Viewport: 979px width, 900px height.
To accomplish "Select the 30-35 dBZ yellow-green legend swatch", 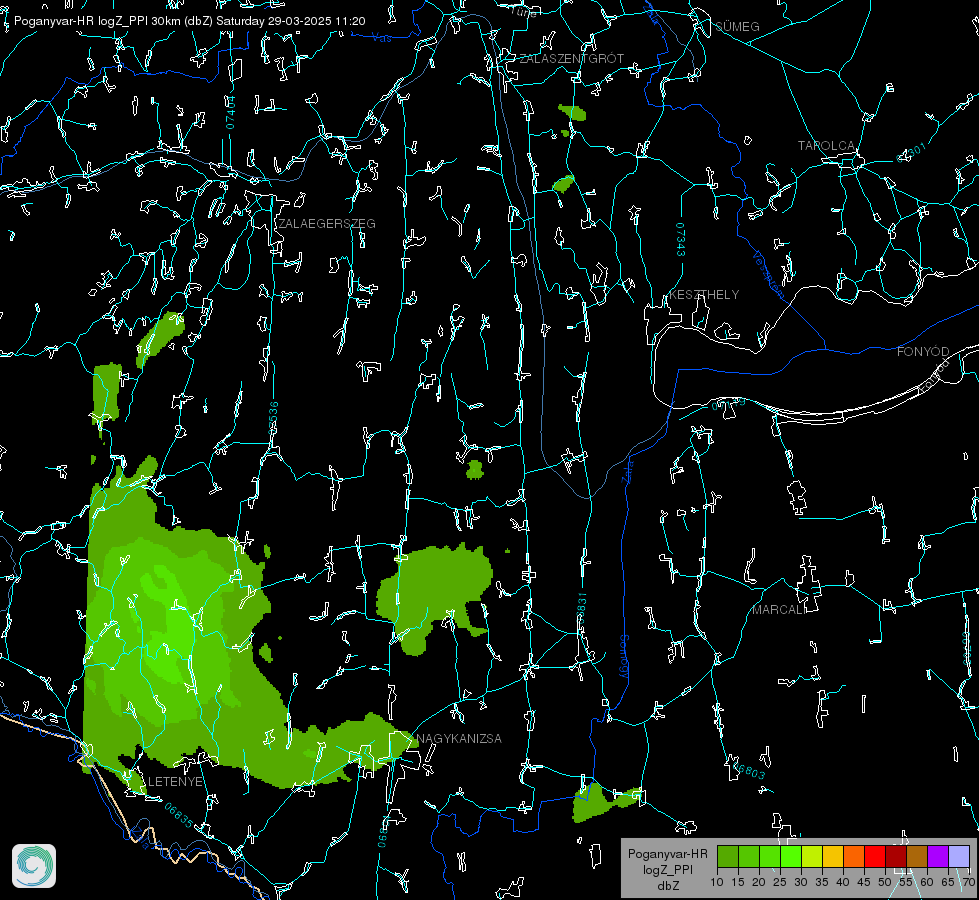I will pos(812,856).
